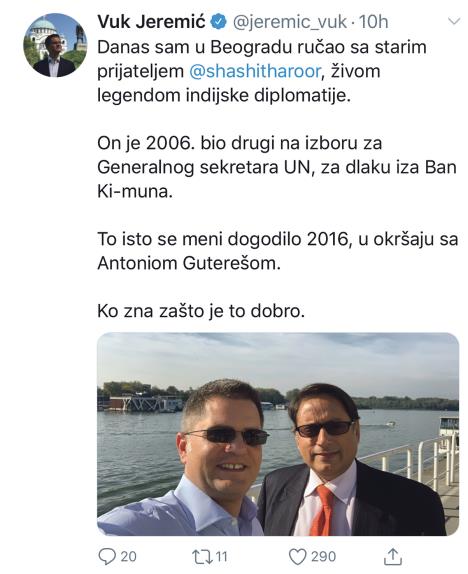This screenshot has width=468, height=574.
Task: Click the retweet count 11
Action: 221,557
